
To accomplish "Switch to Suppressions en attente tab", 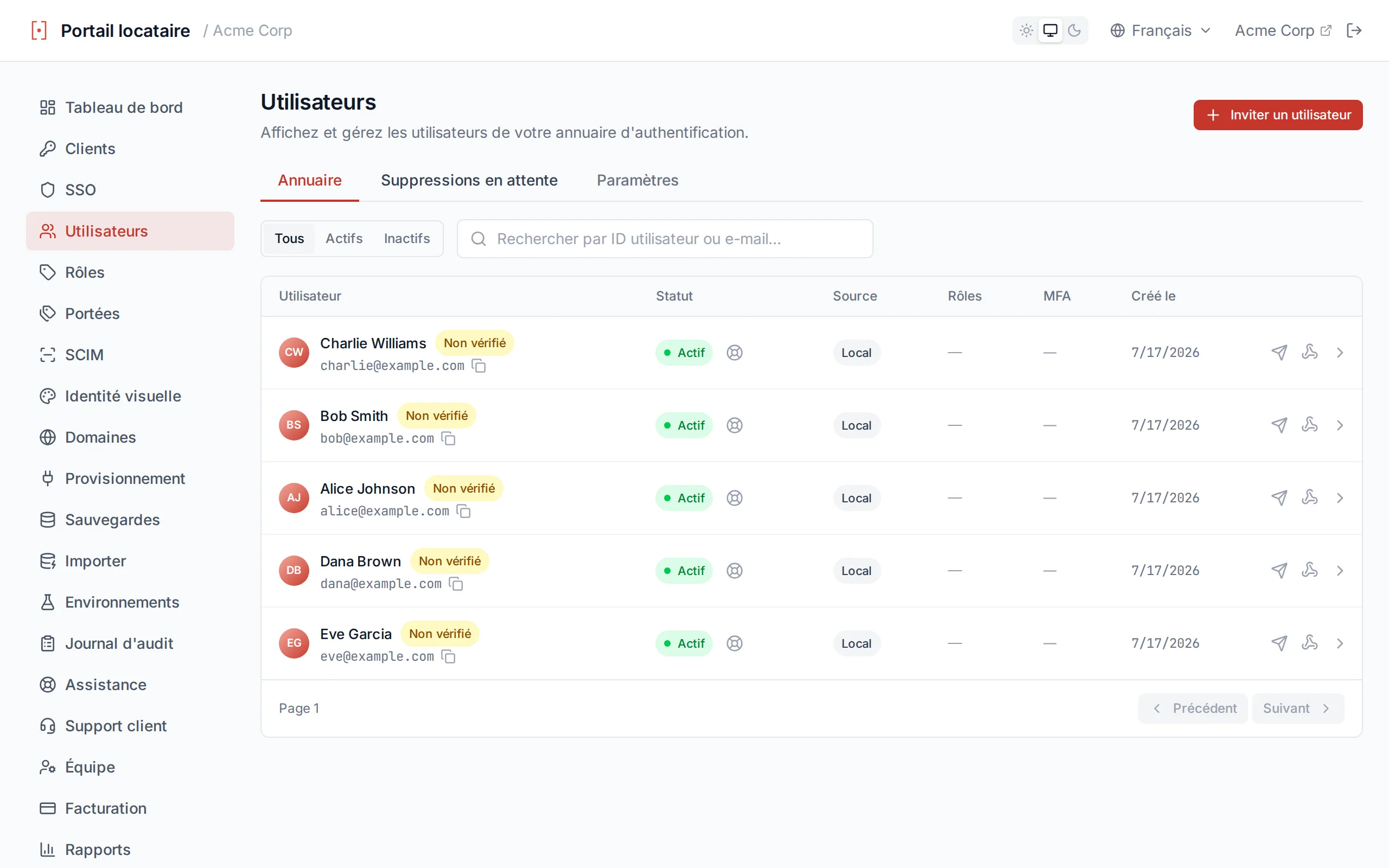I will [469, 180].
